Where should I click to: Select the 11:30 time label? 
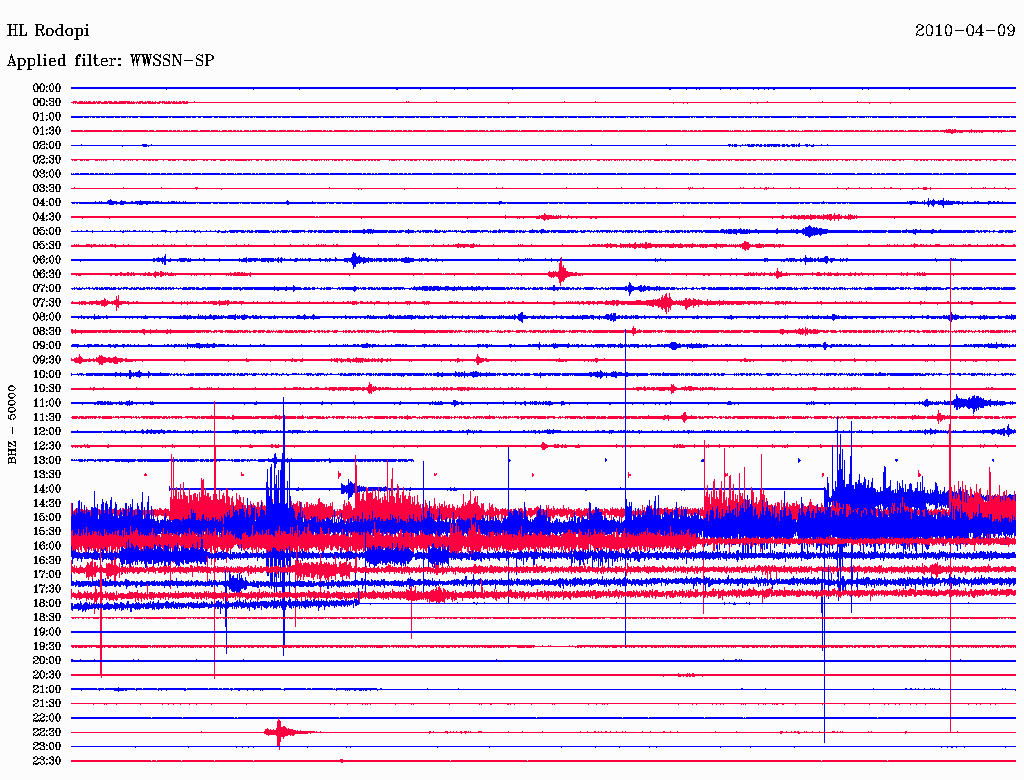click(x=47, y=417)
